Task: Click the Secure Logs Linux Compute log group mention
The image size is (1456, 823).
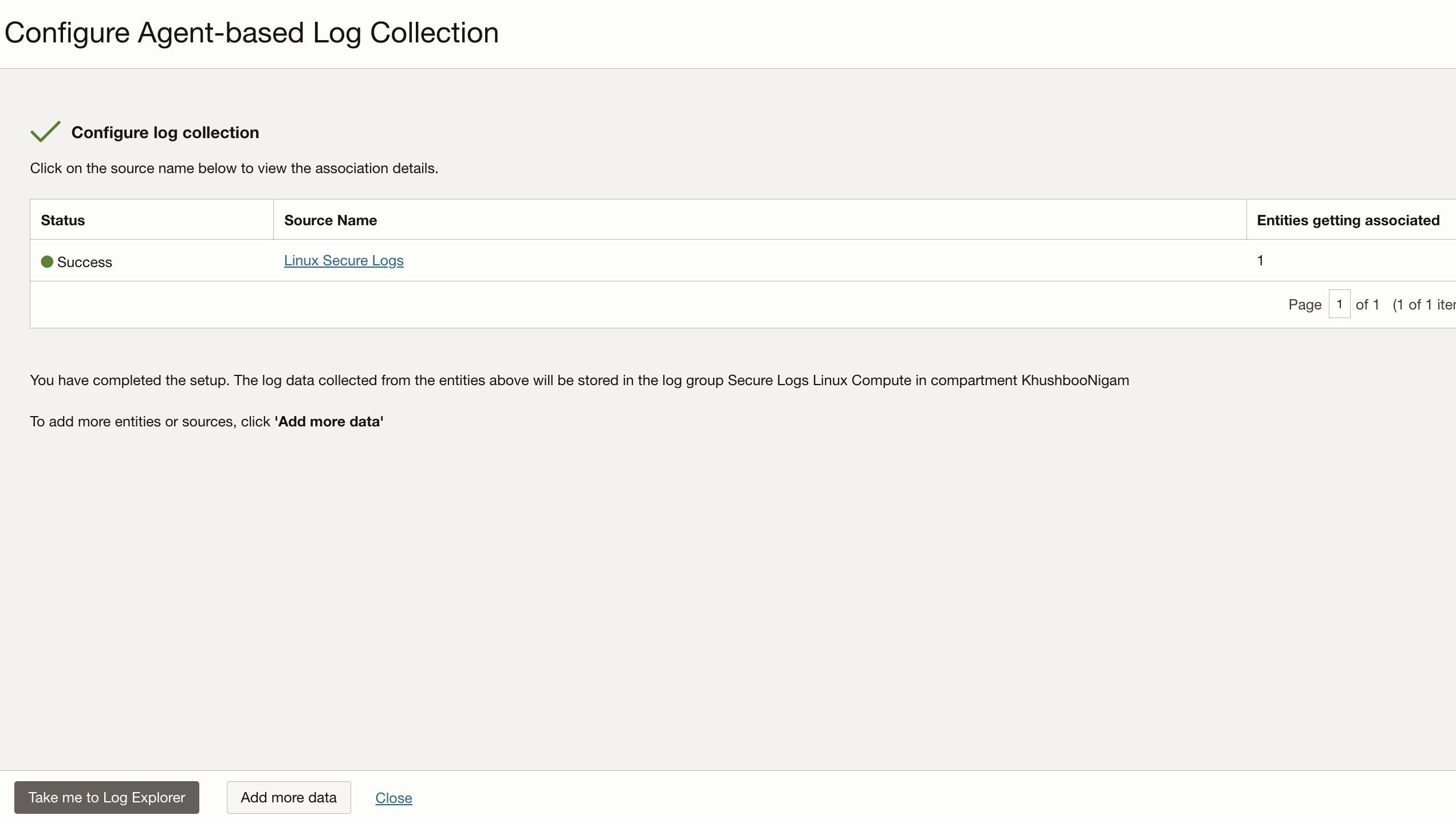Action: tap(819, 380)
